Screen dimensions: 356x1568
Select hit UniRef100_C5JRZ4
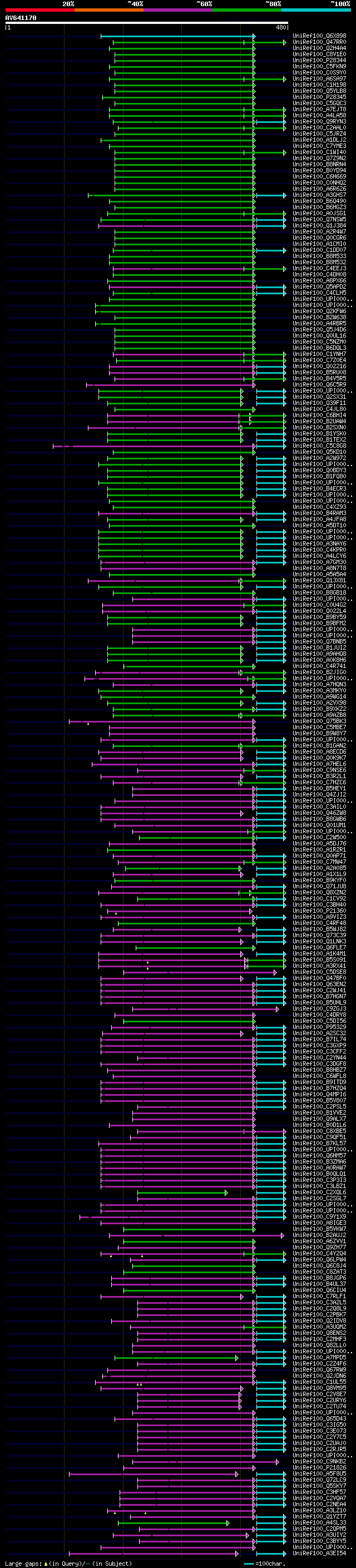coord(319,134)
